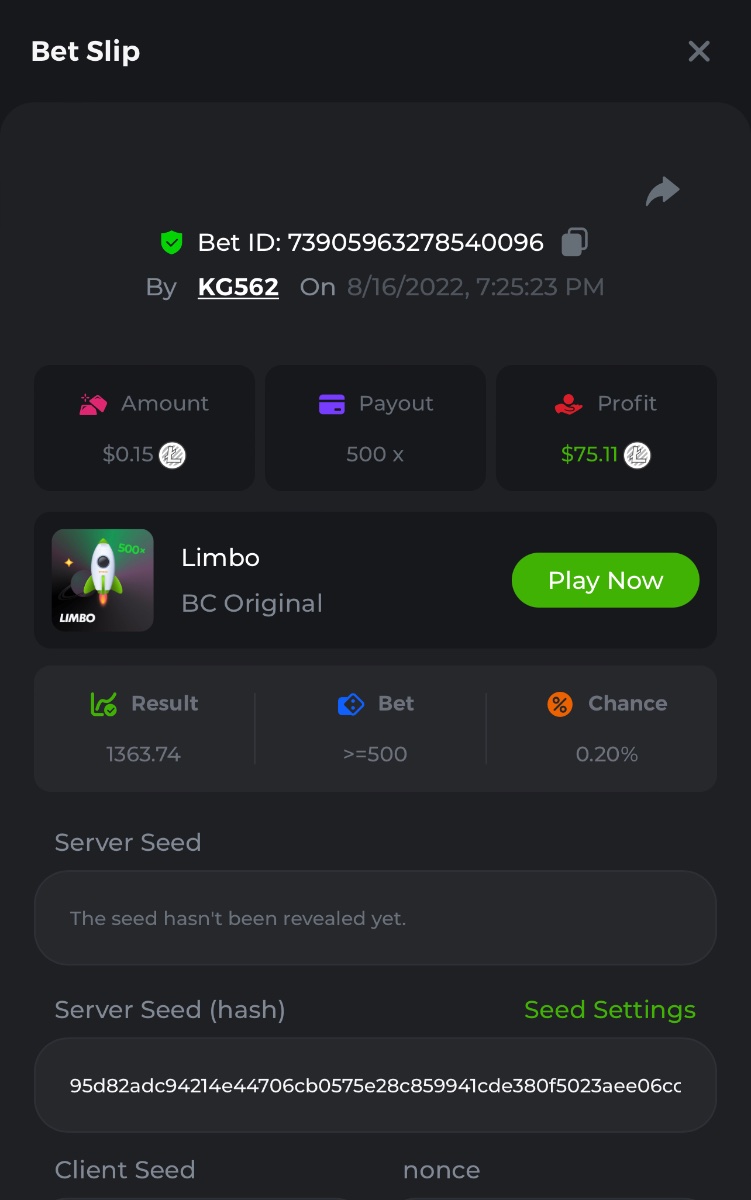Open the KG562 user profile
The height and width of the screenshot is (1200, 751).
click(238, 288)
